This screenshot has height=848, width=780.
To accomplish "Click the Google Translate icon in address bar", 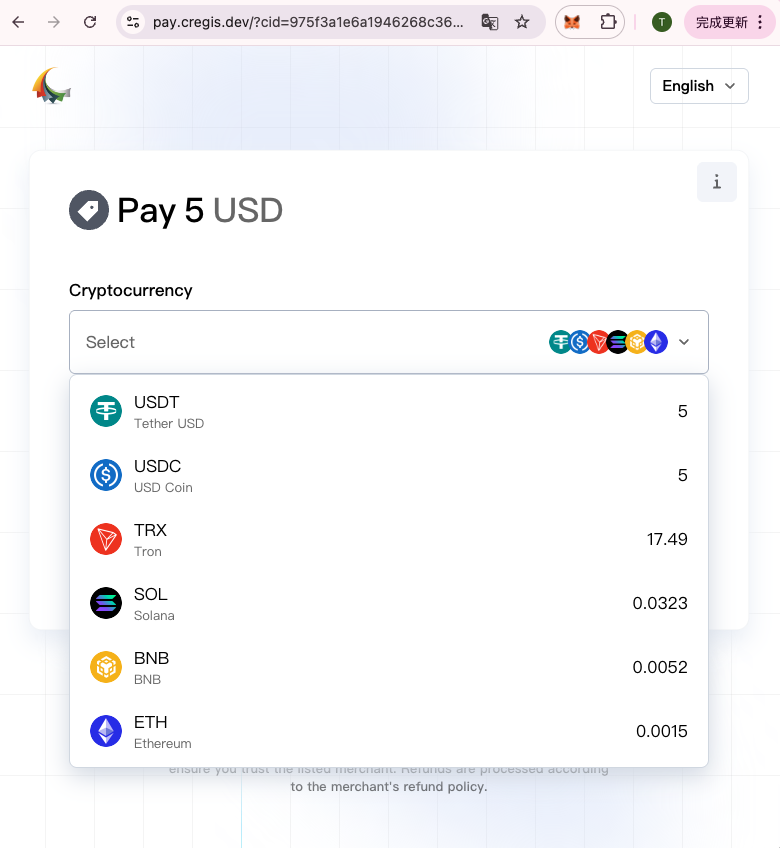I will [490, 22].
